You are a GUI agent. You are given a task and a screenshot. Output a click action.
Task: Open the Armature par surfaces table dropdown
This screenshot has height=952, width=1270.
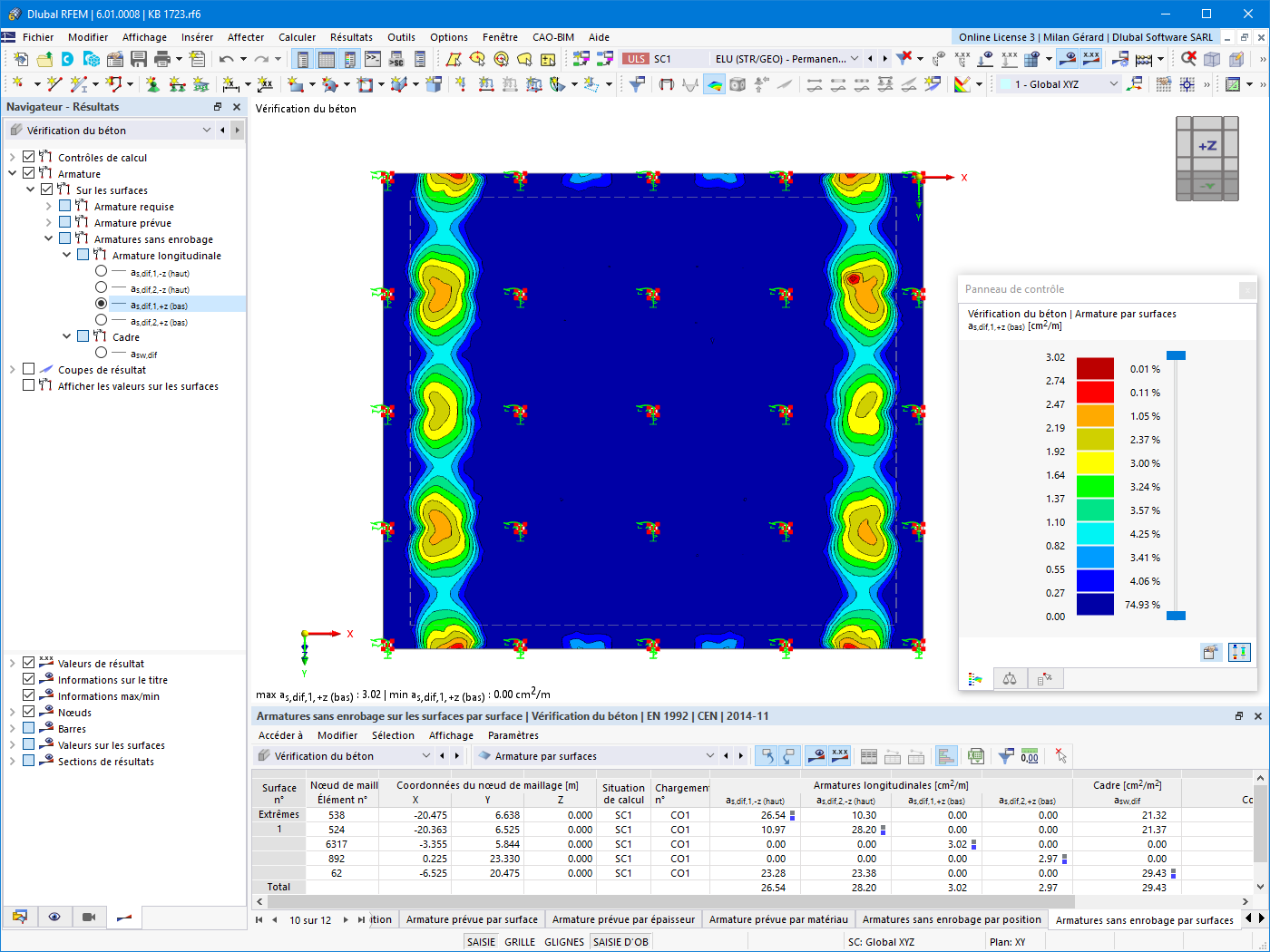[710, 756]
